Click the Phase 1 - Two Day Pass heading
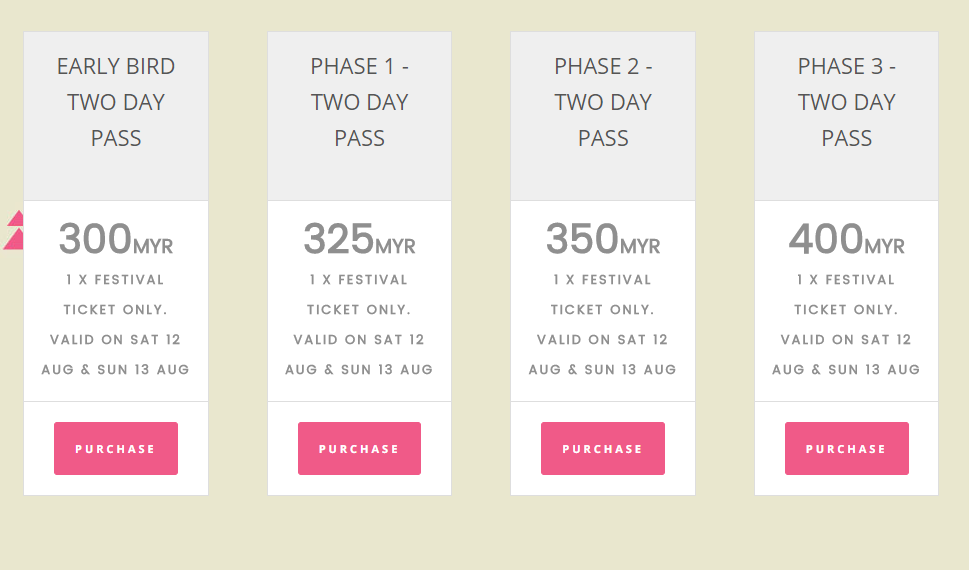 pyautogui.click(x=359, y=102)
